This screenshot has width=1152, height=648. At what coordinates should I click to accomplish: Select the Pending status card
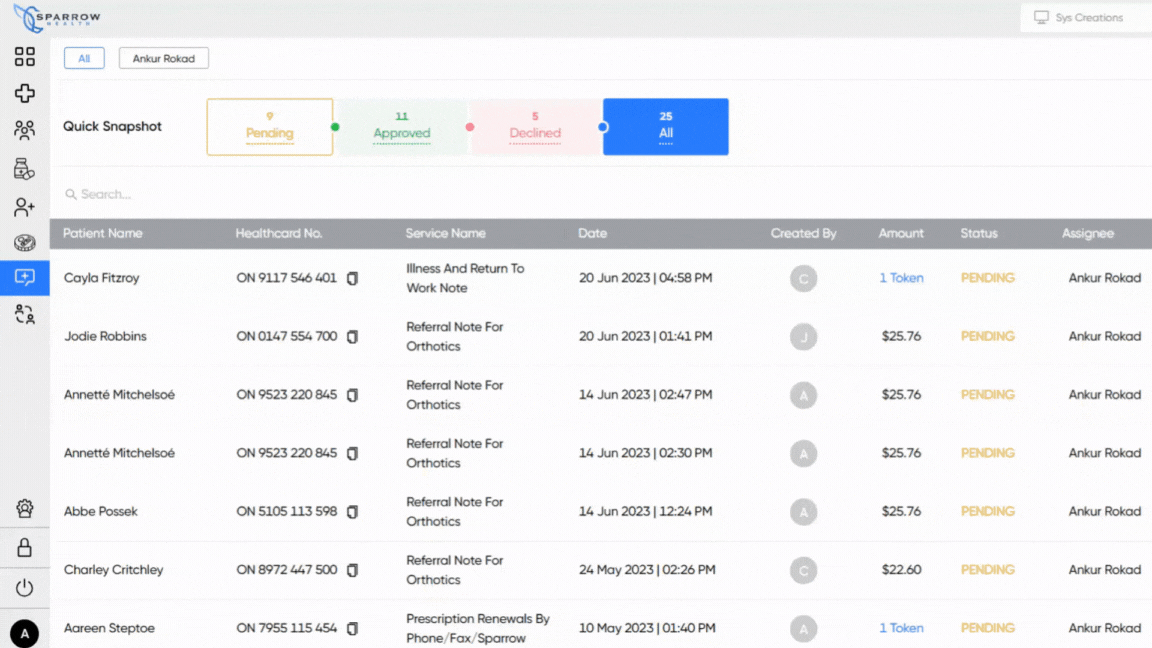(269, 127)
